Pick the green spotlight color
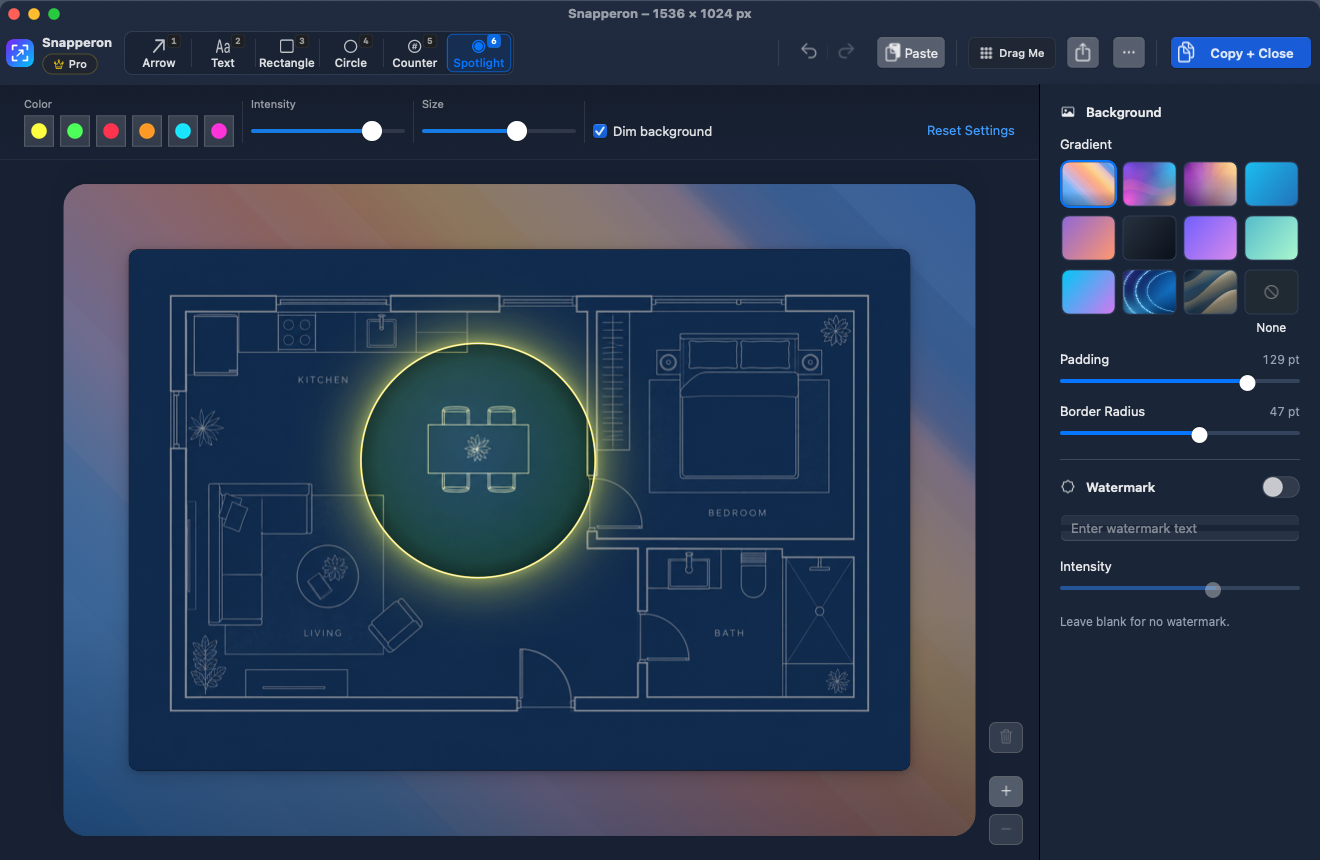This screenshot has width=1320, height=860. coord(75,131)
